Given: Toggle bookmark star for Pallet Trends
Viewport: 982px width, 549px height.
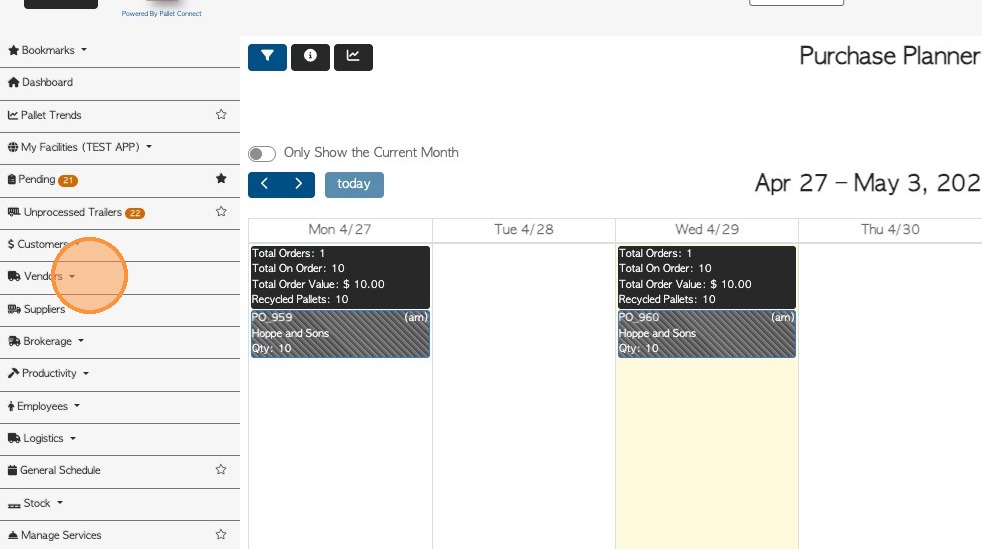Looking at the screenshot, I should 221,115.
